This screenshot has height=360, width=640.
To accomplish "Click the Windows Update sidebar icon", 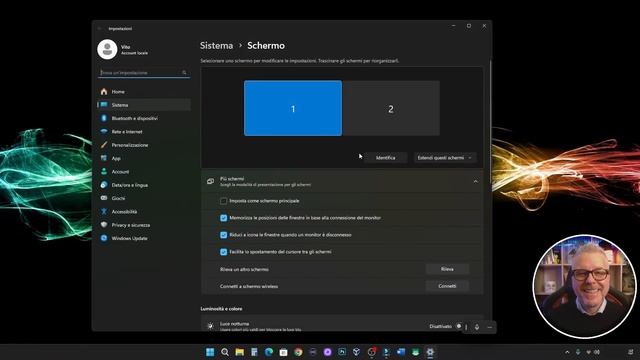I will (x=104, y=238).
